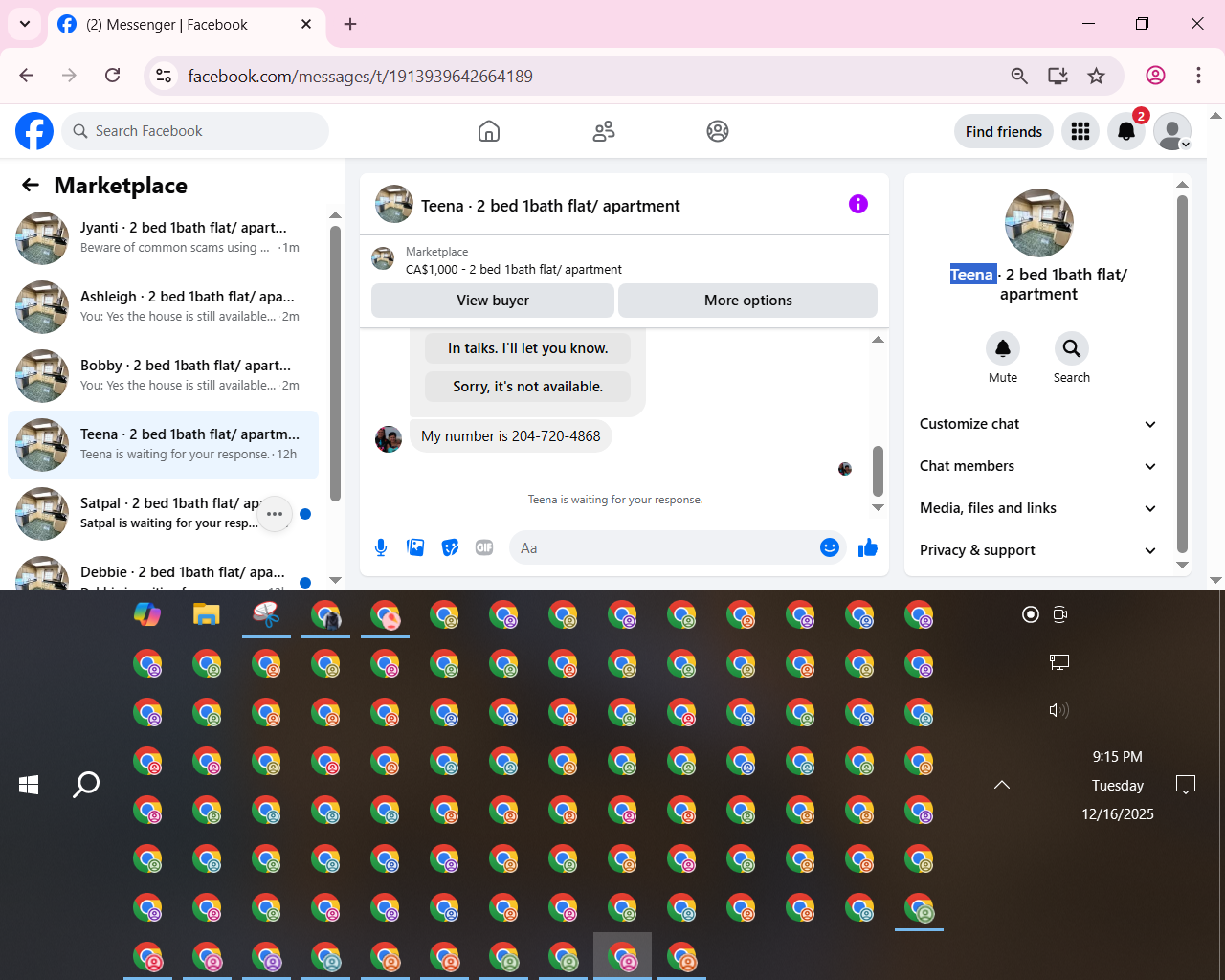Image resolution: width=1225 pixels, height=980 pixels.
Task: Go back in browser history
Action: tap(27, 76)
